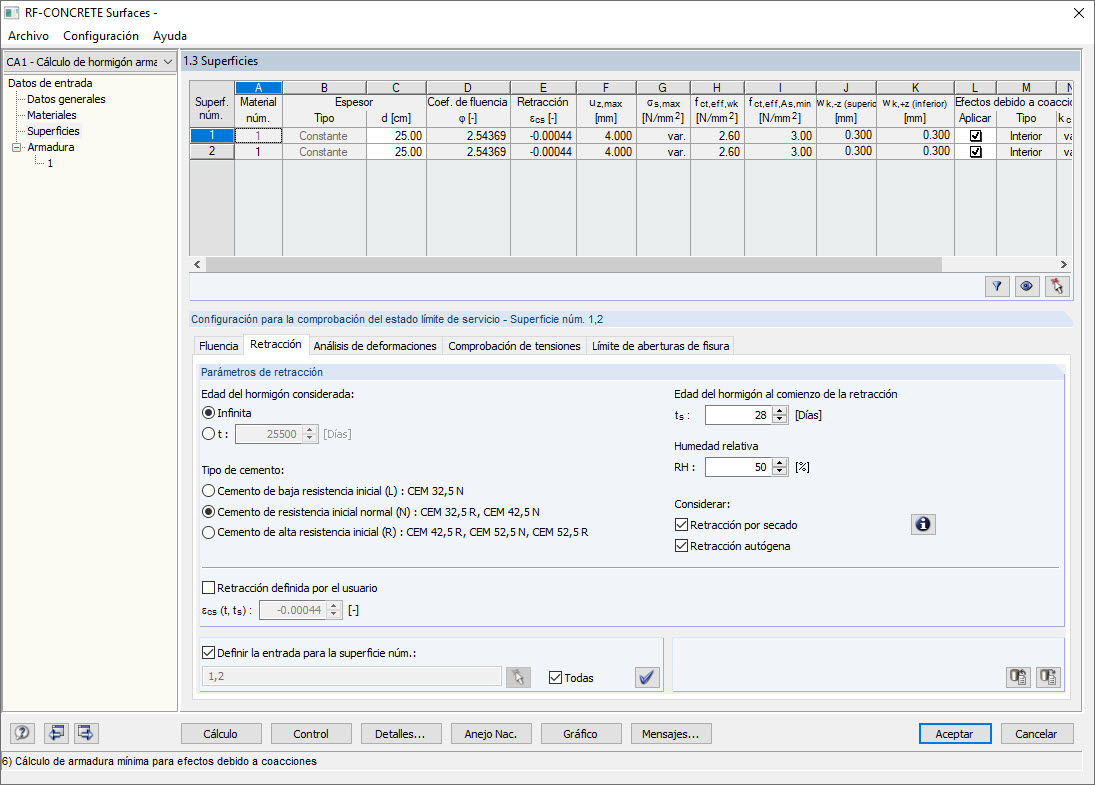Open the shrinkage info icon
This screenshot has height=785, width=1095.
923,524
